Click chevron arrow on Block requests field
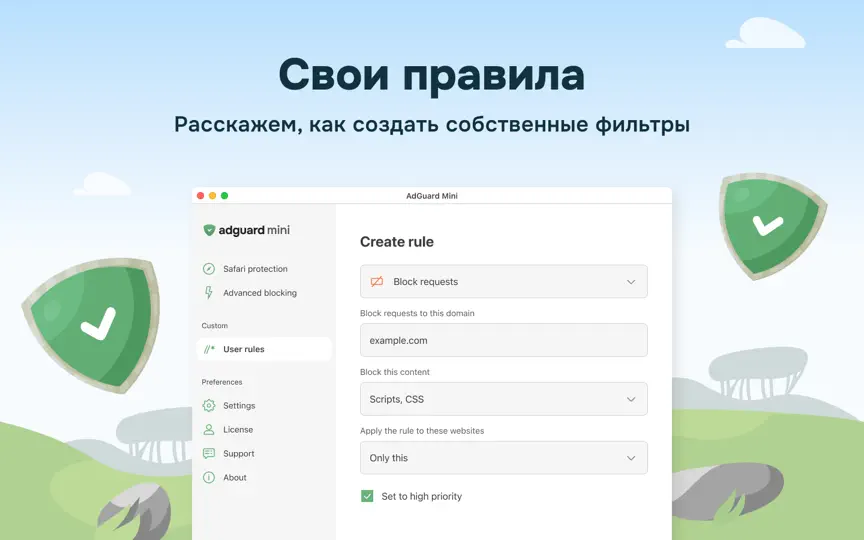 click(x=631, y=282)
